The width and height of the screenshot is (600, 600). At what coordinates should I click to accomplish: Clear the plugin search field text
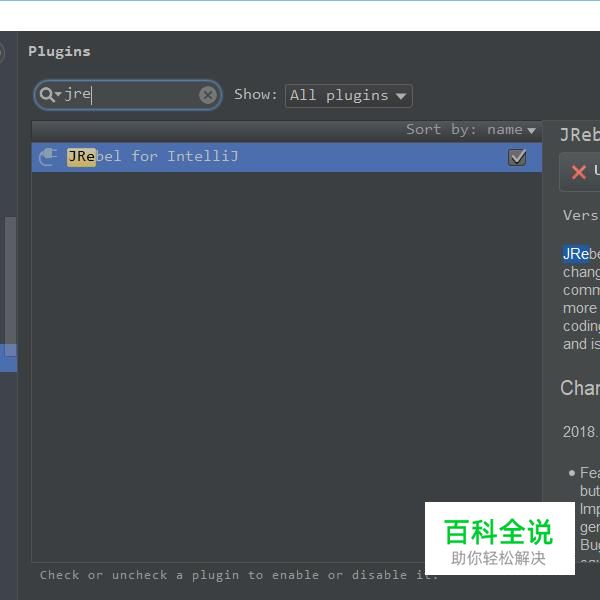208,95
